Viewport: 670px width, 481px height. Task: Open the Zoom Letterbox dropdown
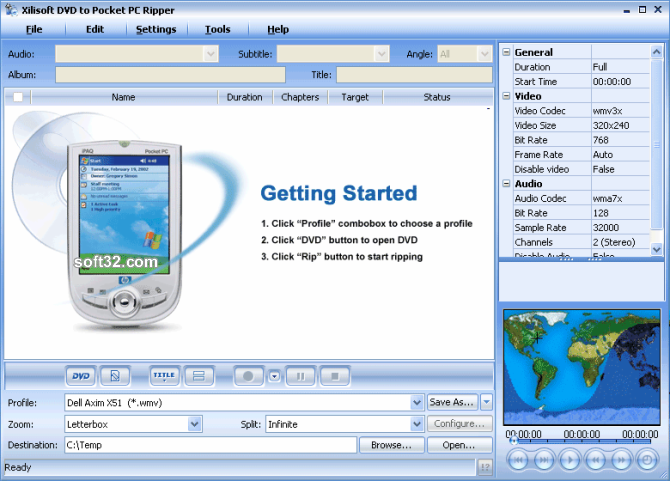coord(194,424)
